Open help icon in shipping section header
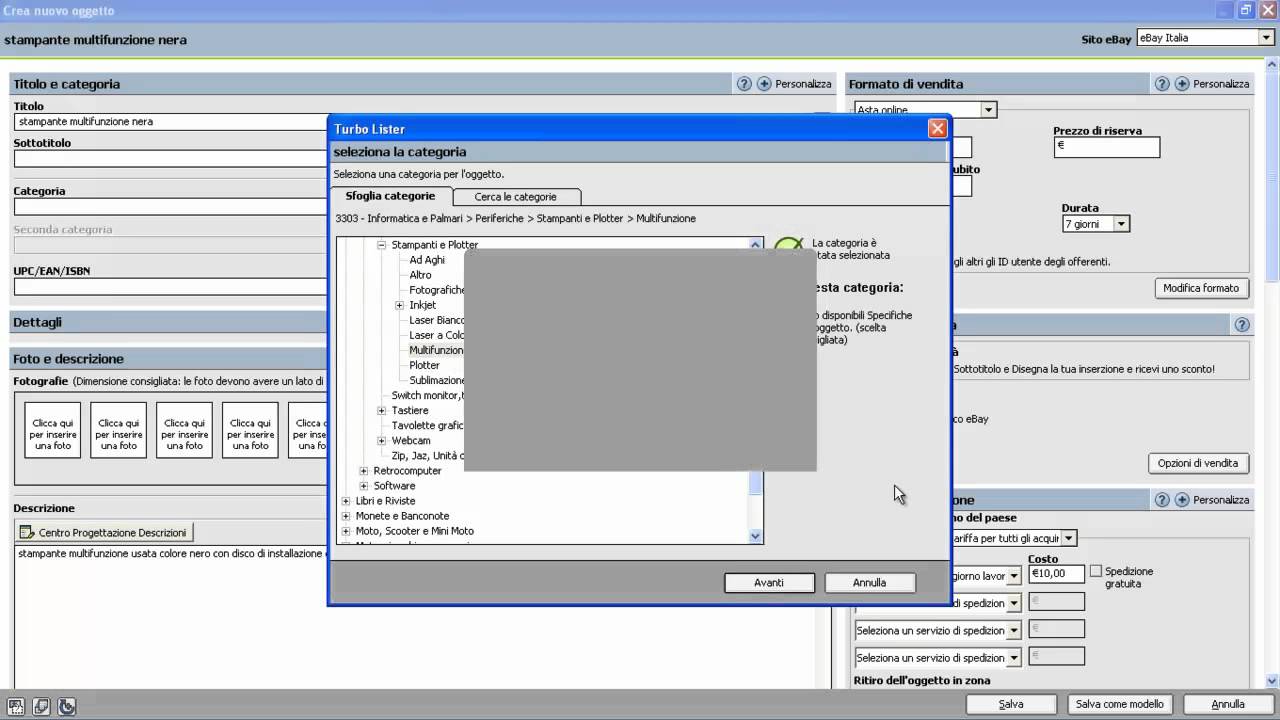1280x720 pixels. click(x=1162, y=500)
